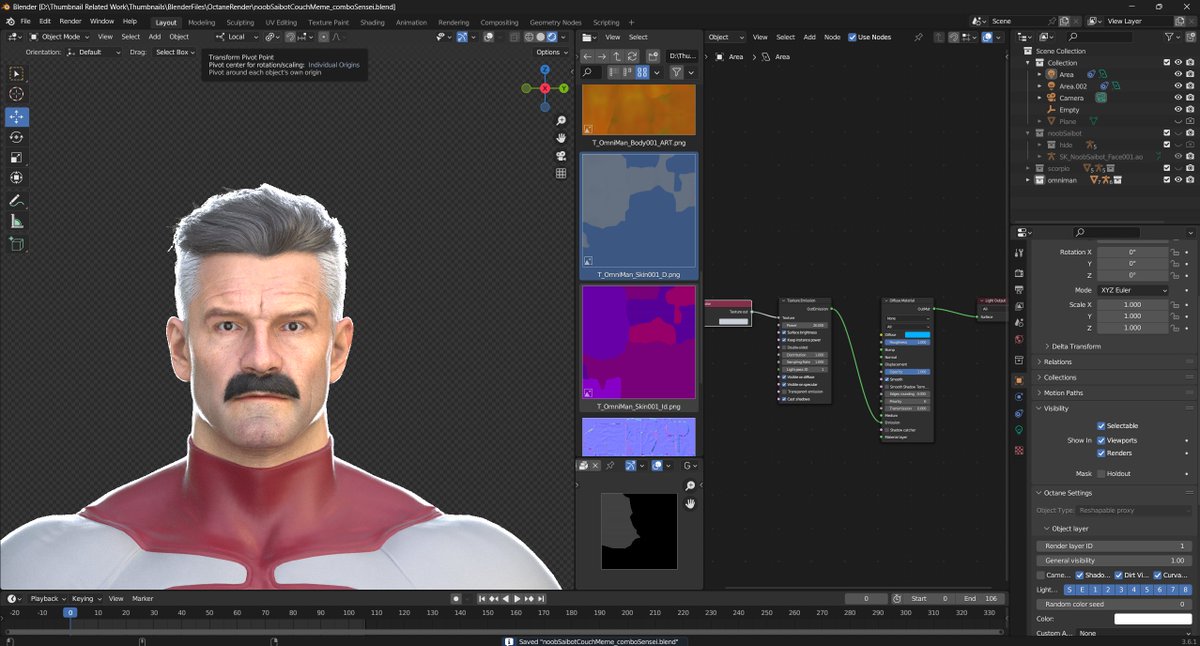Select T_OmniMan_Skin001_D.png thumbnail
Screen dimensions: 1200x646
pos(639,216)
